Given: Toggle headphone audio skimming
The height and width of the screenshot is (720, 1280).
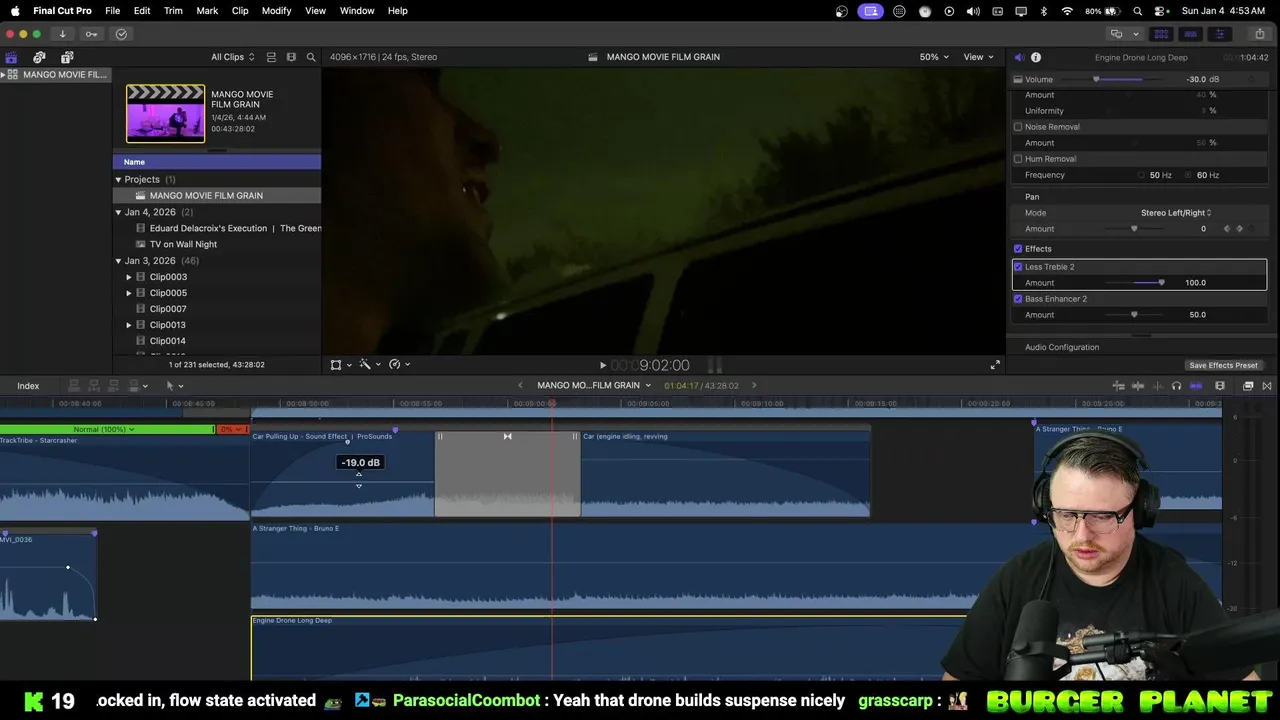Looking at the screenshot, I should click(x=1176, y=386).
